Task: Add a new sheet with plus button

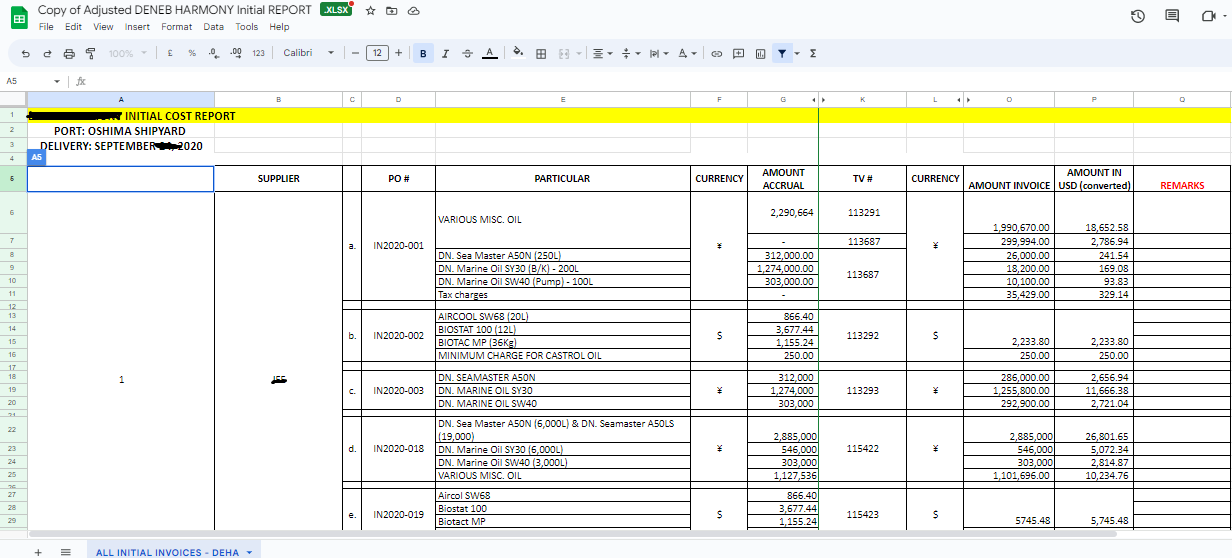Action: pos(38,551)
